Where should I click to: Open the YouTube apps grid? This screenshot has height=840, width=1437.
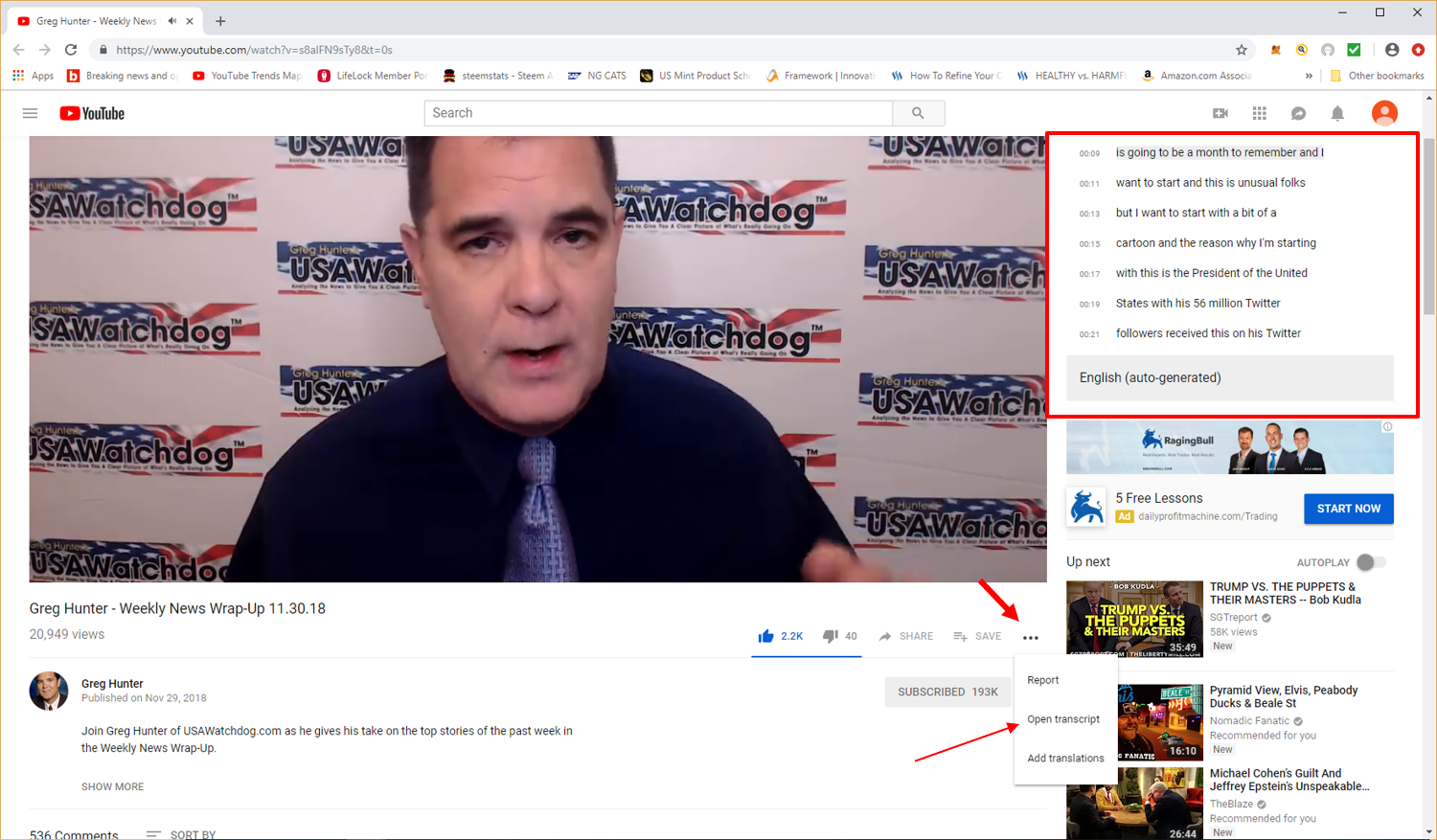1260,113
